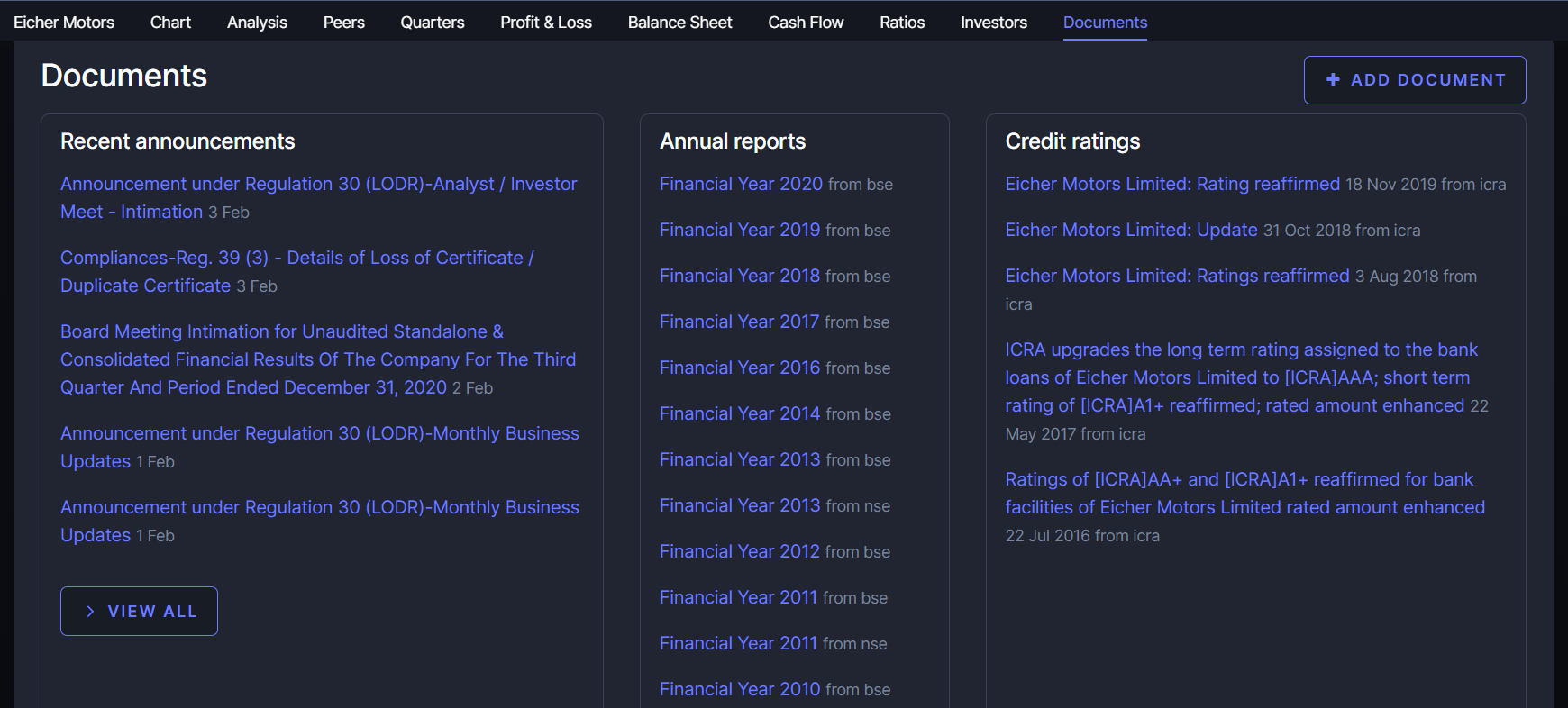Click the Annual reports heading

click(733, 141)
